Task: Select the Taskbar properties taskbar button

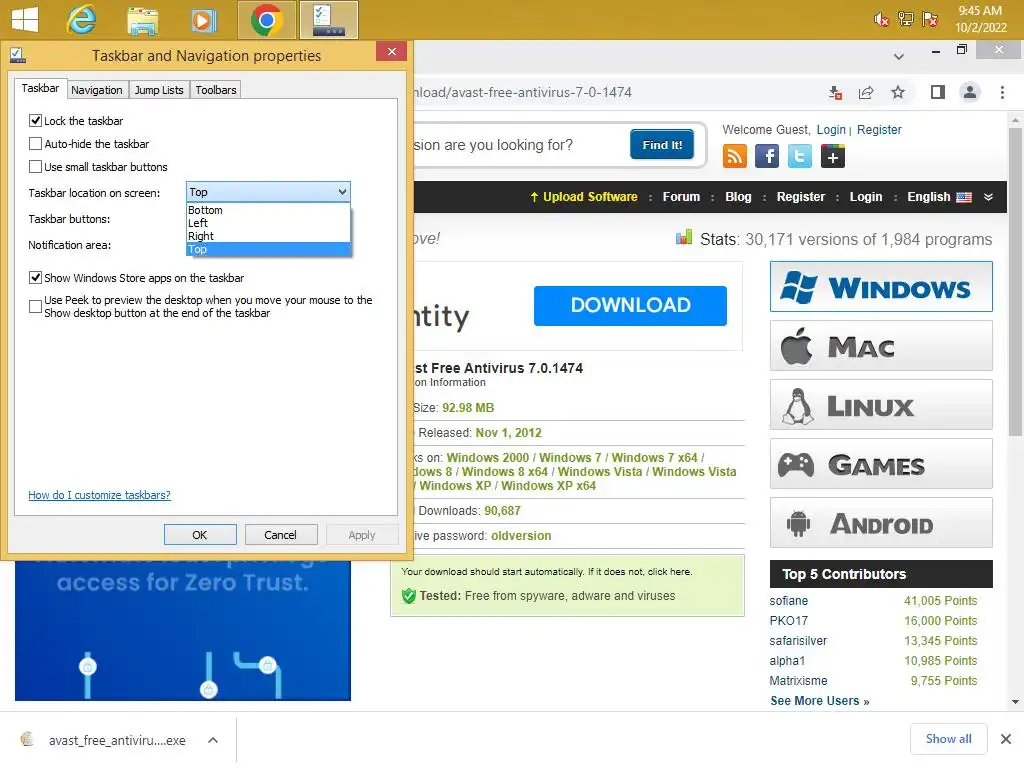Action: 328,20
